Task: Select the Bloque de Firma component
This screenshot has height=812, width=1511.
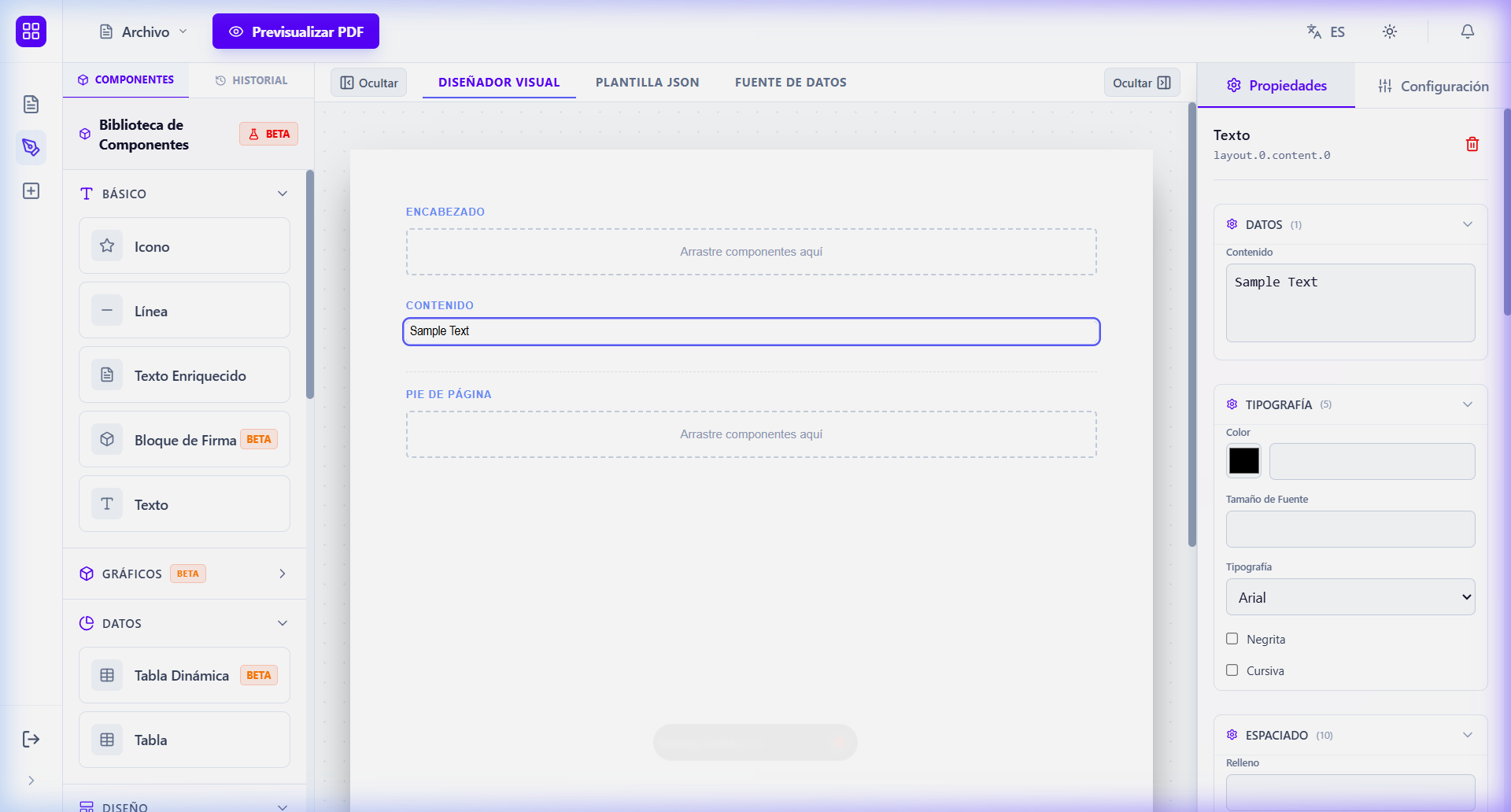Action: [184, 440]
